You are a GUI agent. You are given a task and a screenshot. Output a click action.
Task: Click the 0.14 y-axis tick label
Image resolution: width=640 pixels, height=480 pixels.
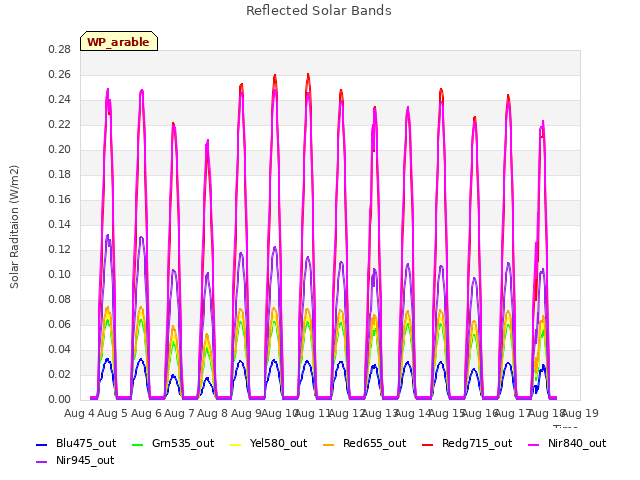[x=60, y=224]
